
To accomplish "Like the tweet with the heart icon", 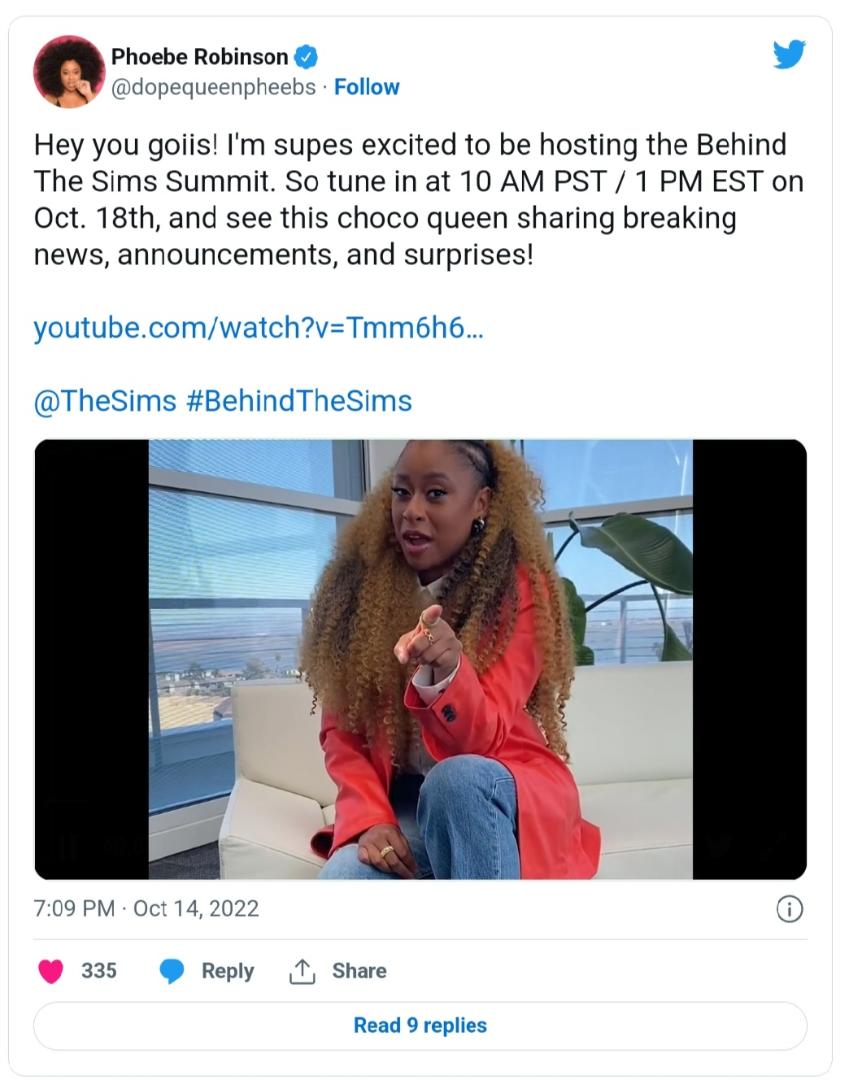I will [51, 971].
